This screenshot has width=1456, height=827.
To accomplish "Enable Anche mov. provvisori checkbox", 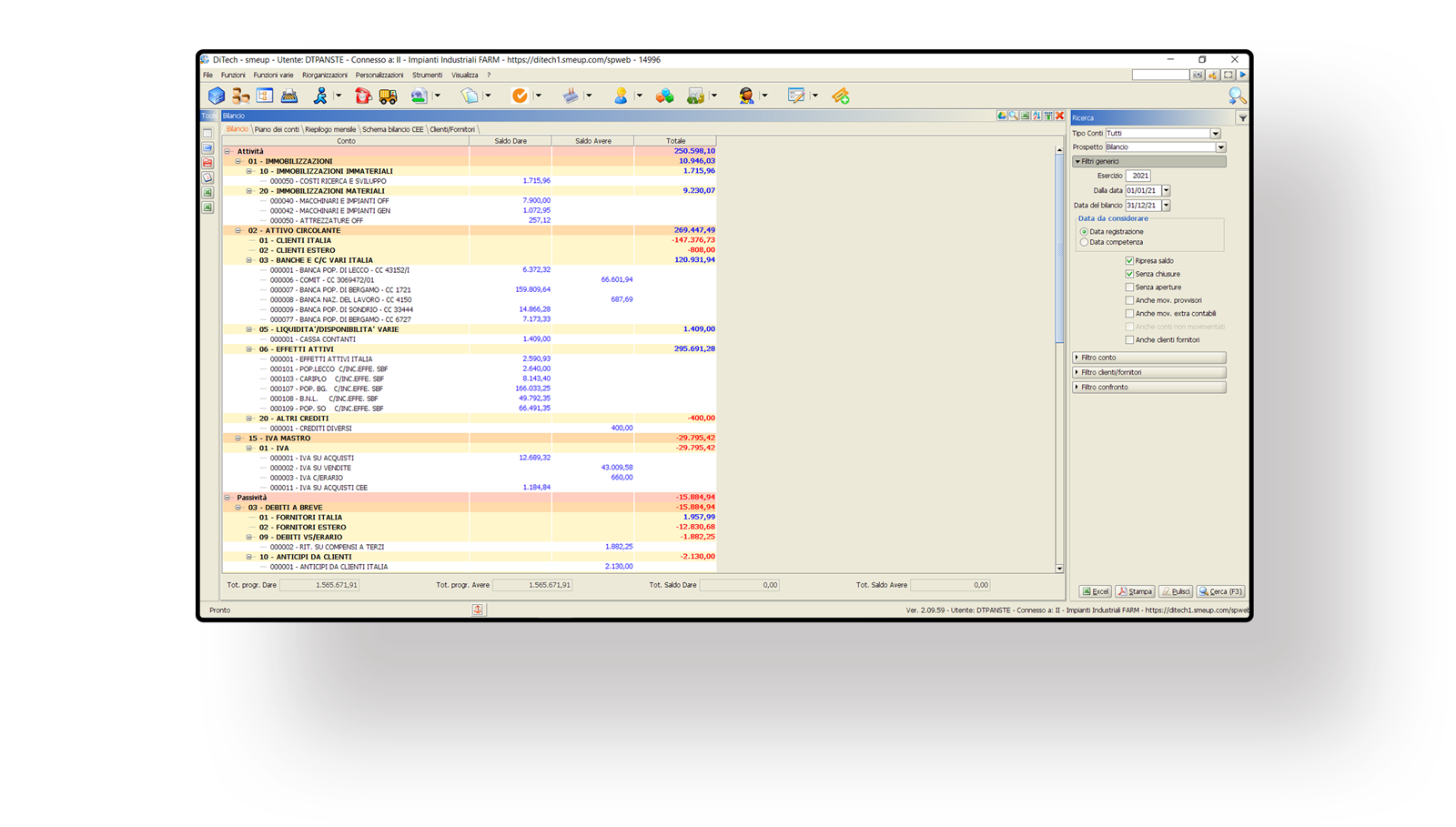I will pos(1129,300).
